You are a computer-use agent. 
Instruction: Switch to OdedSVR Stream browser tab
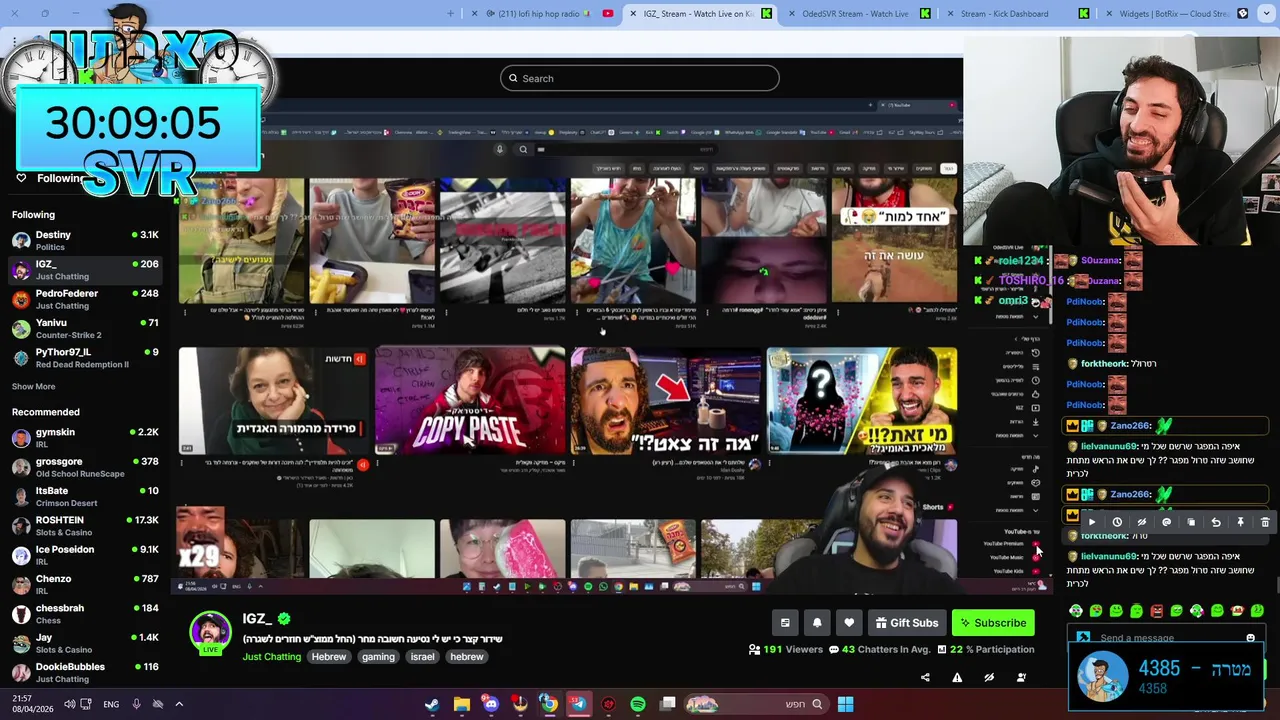tap(858, 14)
